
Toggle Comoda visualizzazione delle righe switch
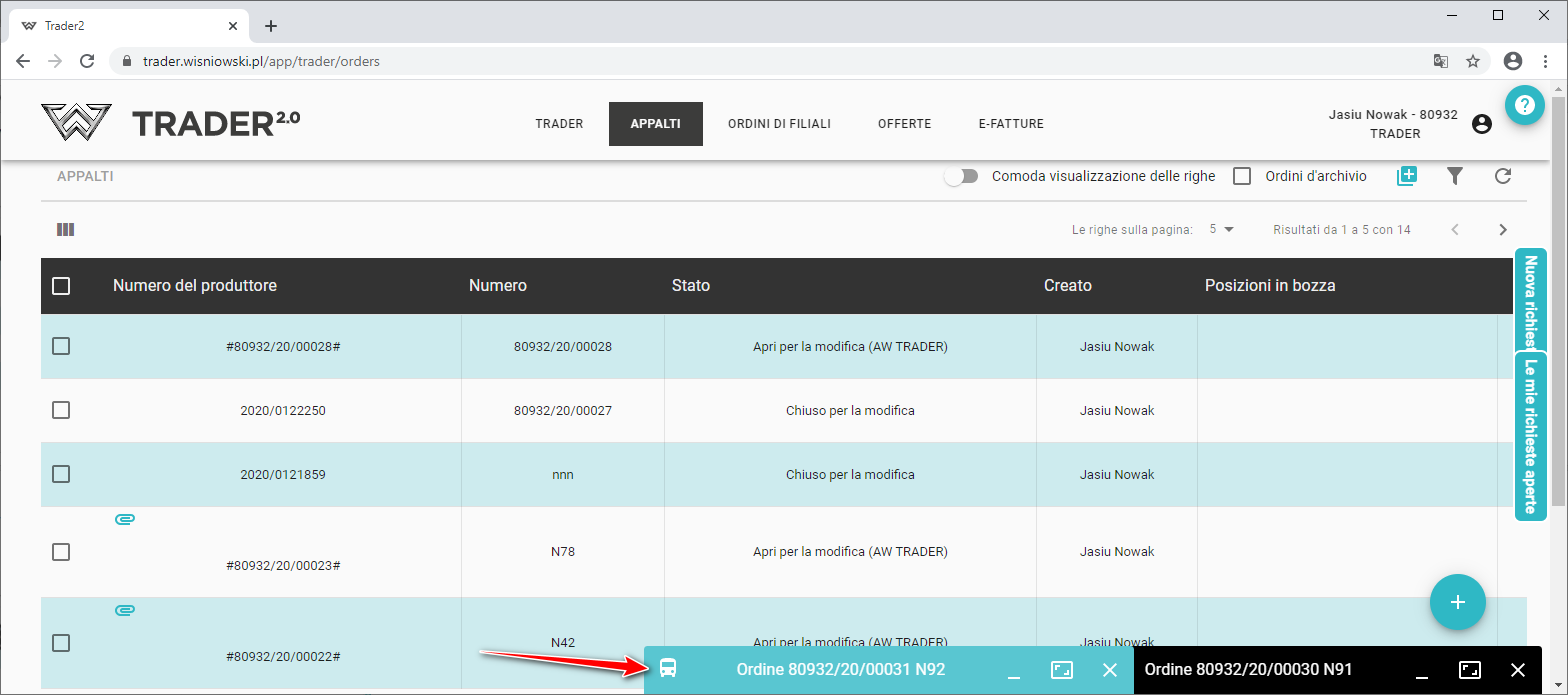tap(961, 176)
